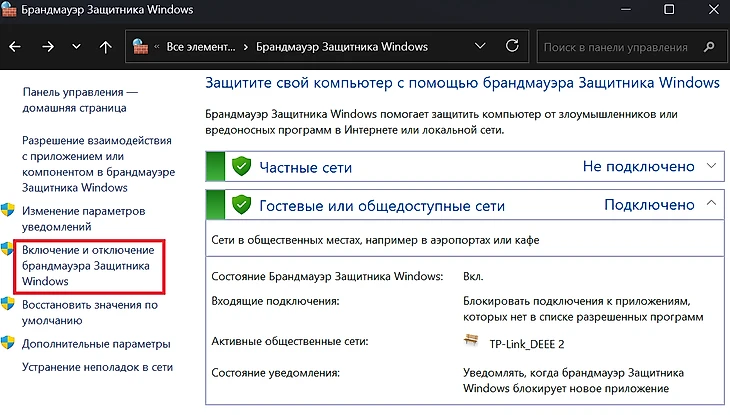Screen dimensions: 730x415
Task: Click the bench icon next to TP-Link_DEEE 2
Action: click(471, 340)
